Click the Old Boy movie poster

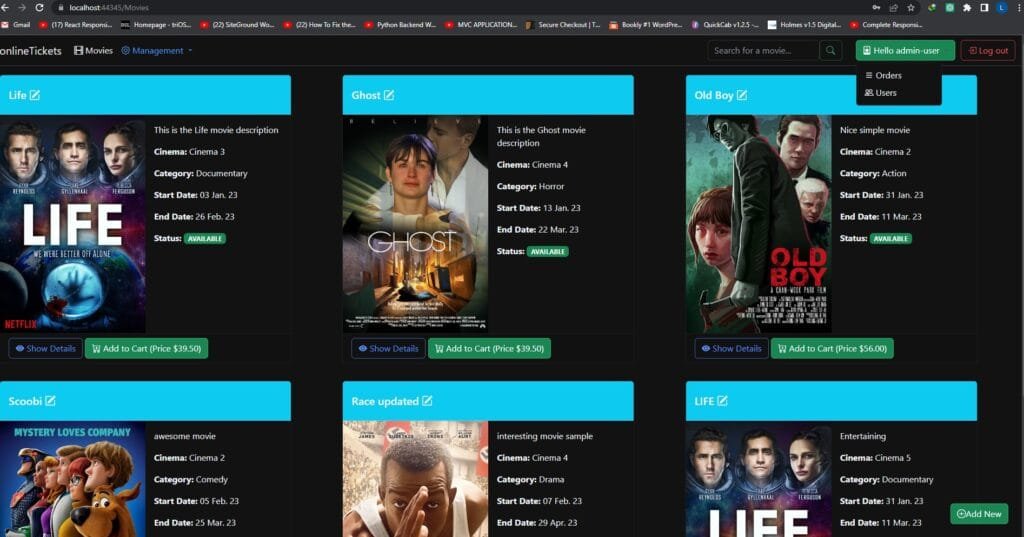point(758,224)
